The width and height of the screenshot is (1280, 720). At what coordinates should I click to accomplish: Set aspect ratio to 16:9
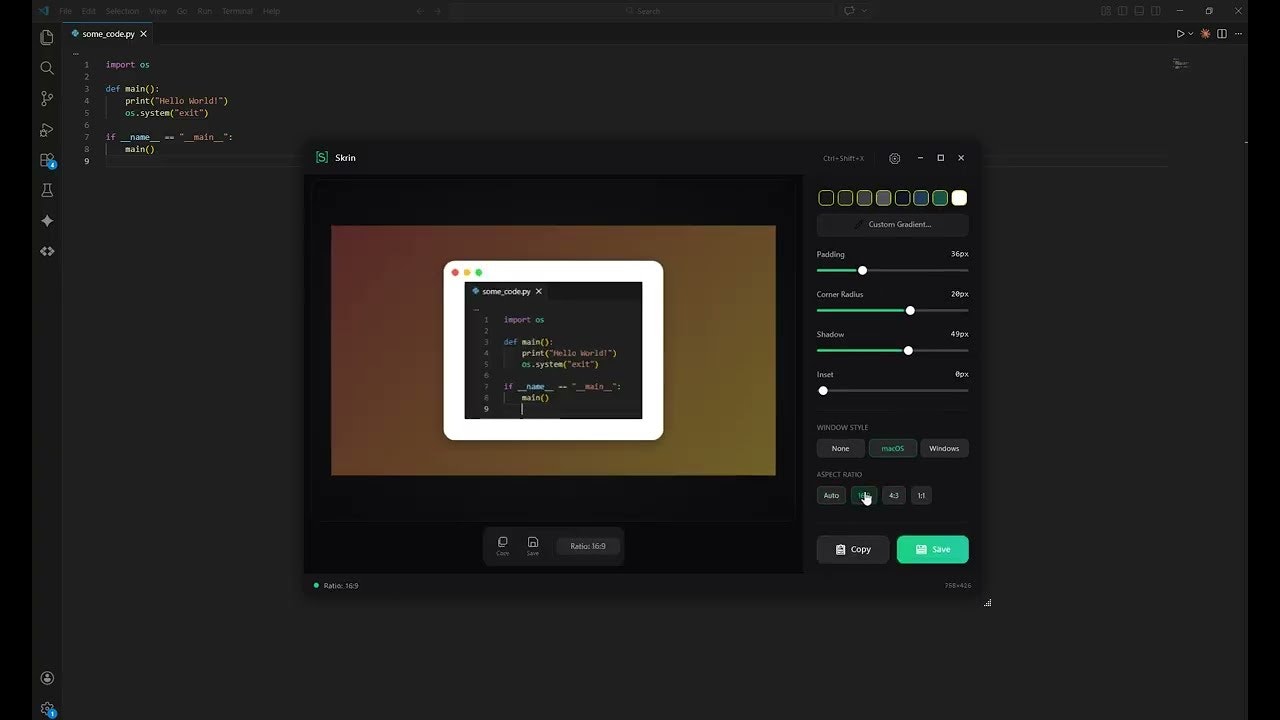(863, 495)
